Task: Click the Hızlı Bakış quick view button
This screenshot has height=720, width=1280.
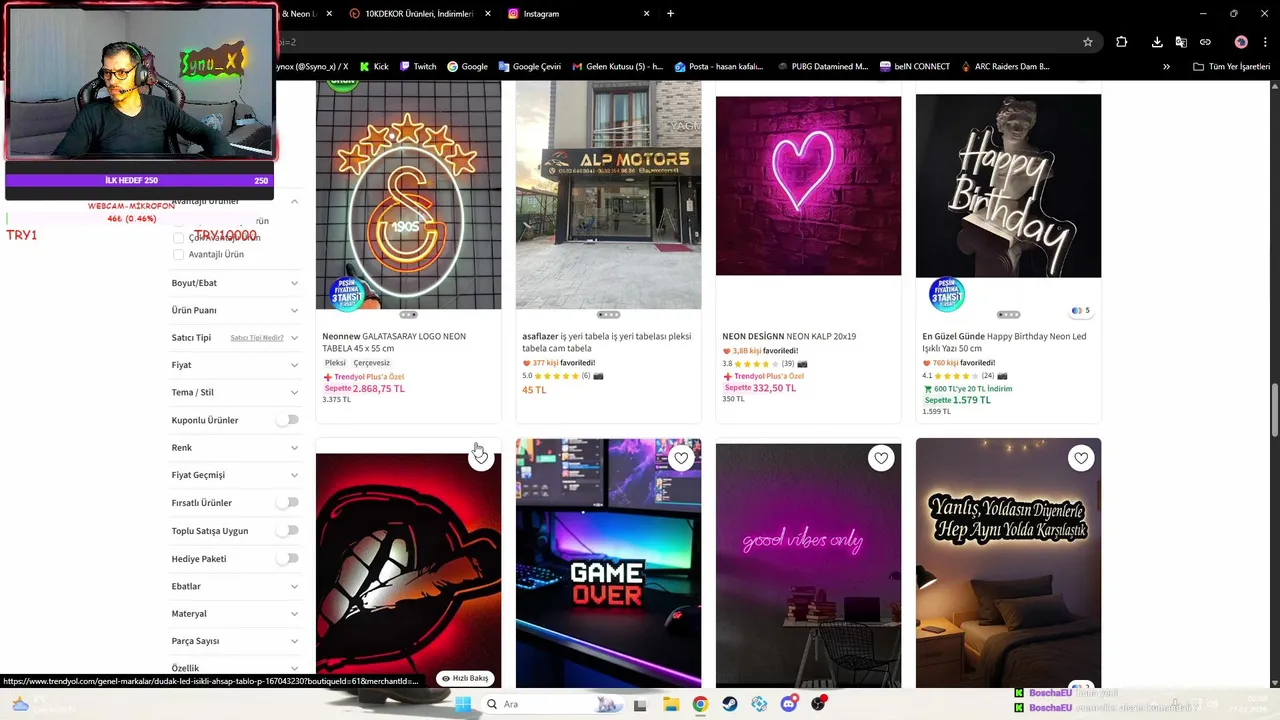Action: click(x=465, y=678)
